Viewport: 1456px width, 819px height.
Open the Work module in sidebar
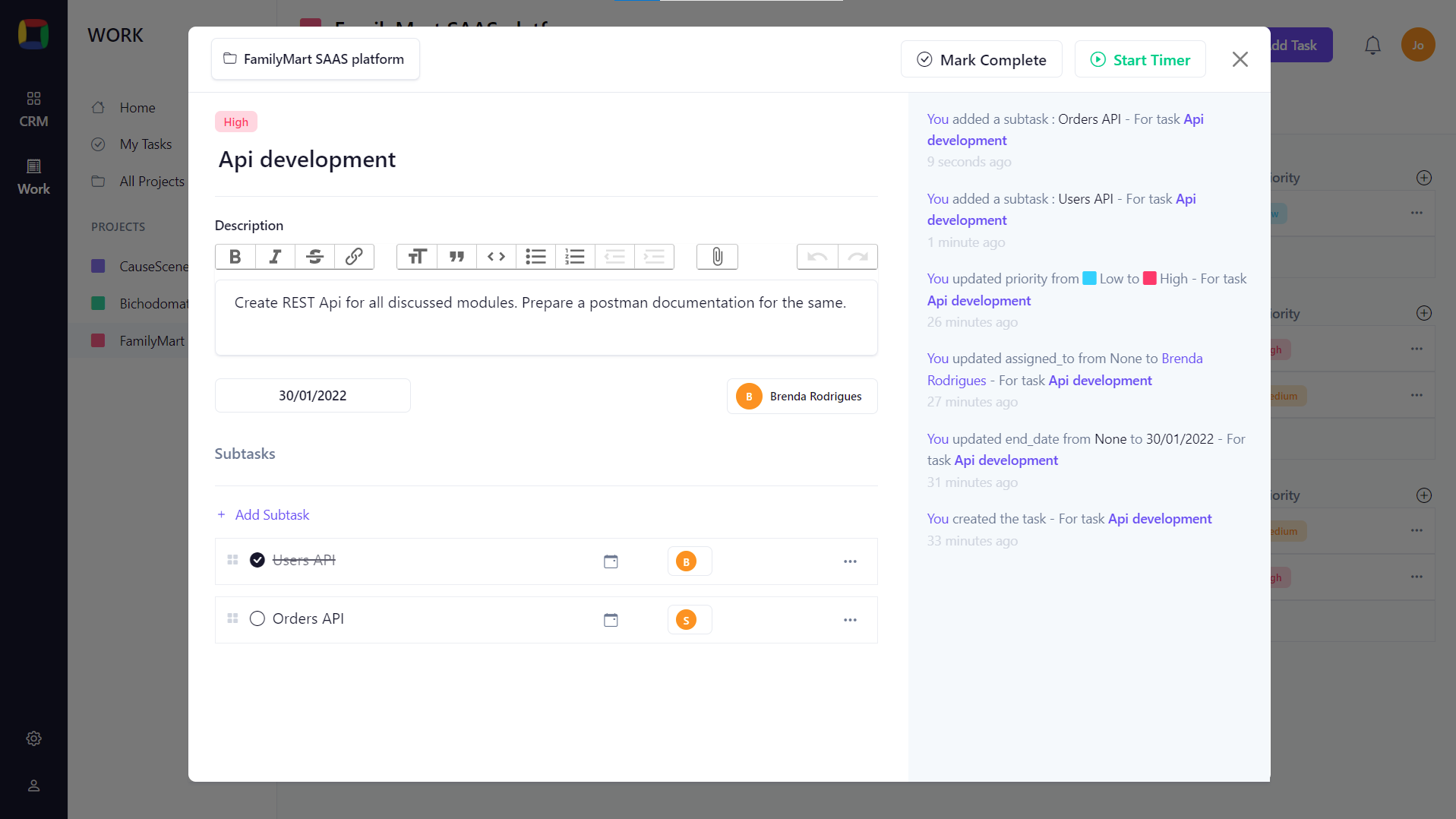click(x=33, y=177)
